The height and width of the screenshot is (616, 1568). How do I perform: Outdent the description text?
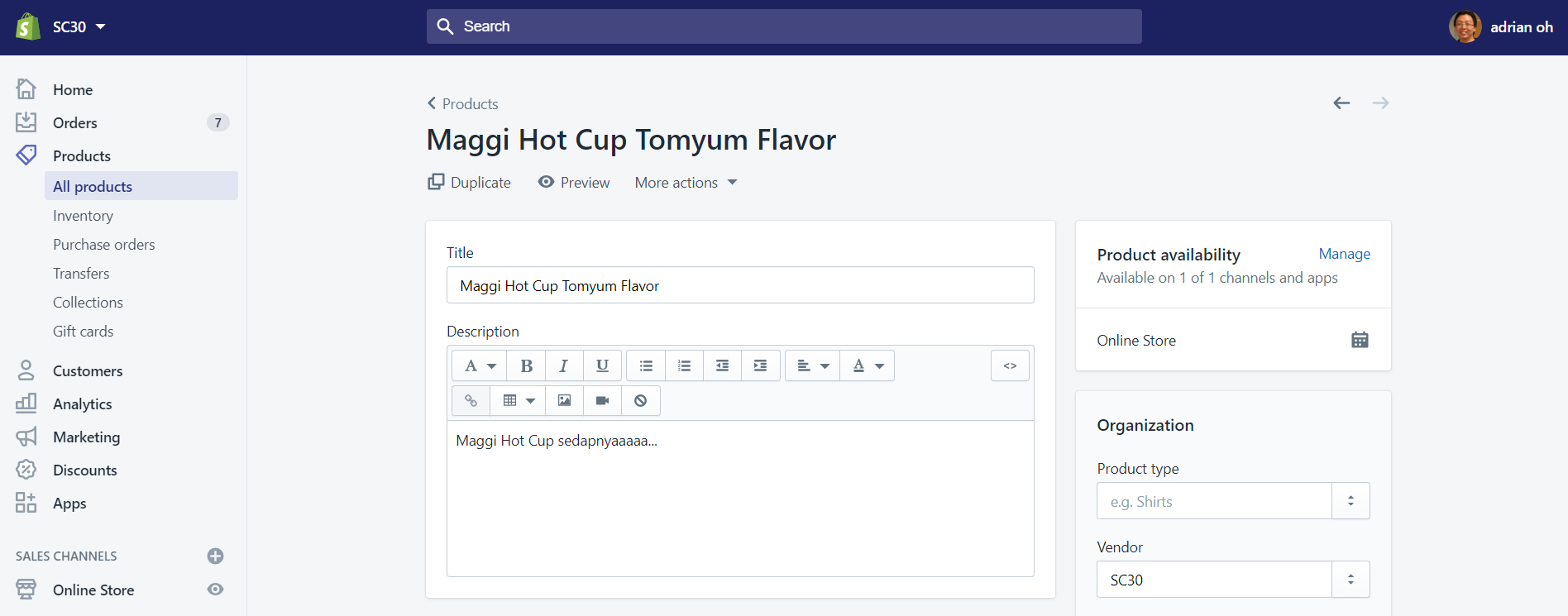[x=722, y=365]
